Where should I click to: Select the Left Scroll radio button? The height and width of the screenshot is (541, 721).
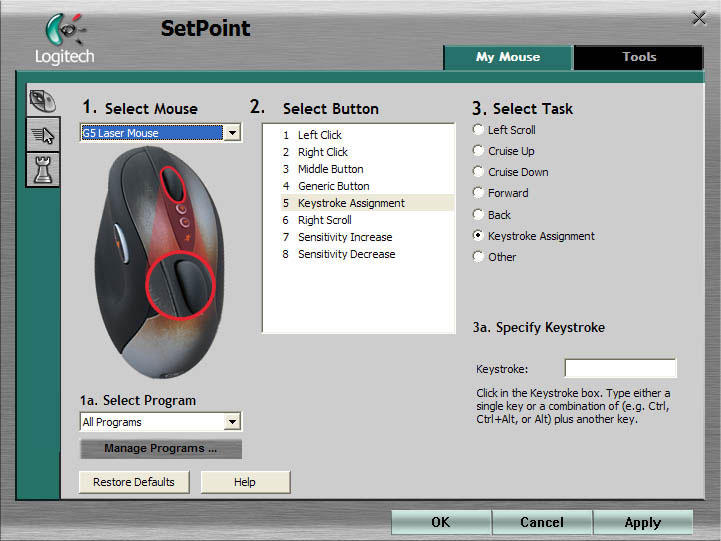[478, 130]
